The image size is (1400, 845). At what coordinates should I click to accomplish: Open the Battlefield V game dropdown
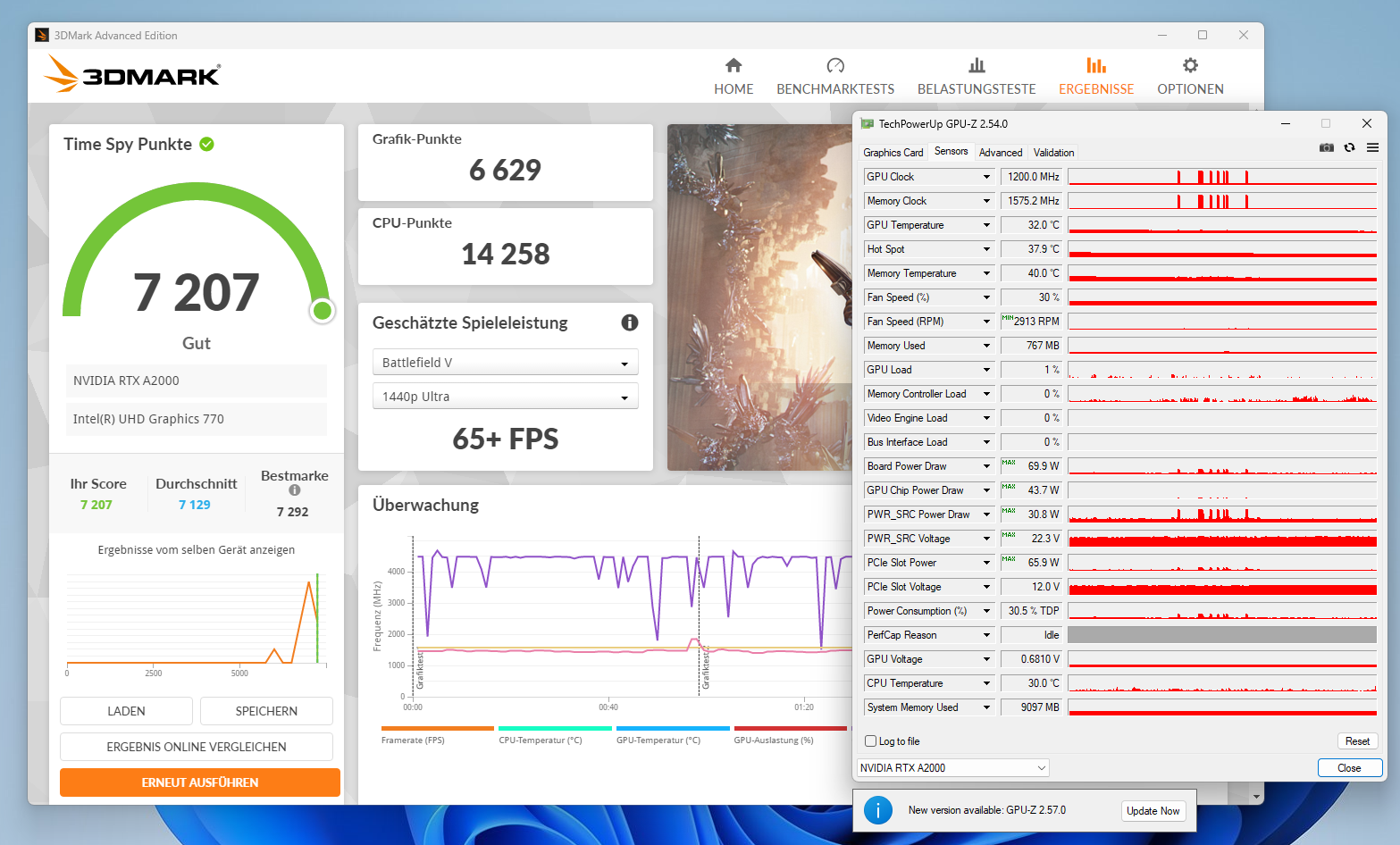point(505,362)
